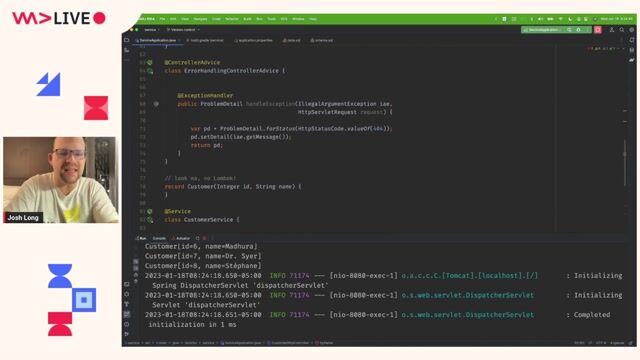Click console line 'Customer[id=6, name=Madhura]'
Image resolution: width=640 pixels, height=360 pixels.
click(x=201, y=247)
